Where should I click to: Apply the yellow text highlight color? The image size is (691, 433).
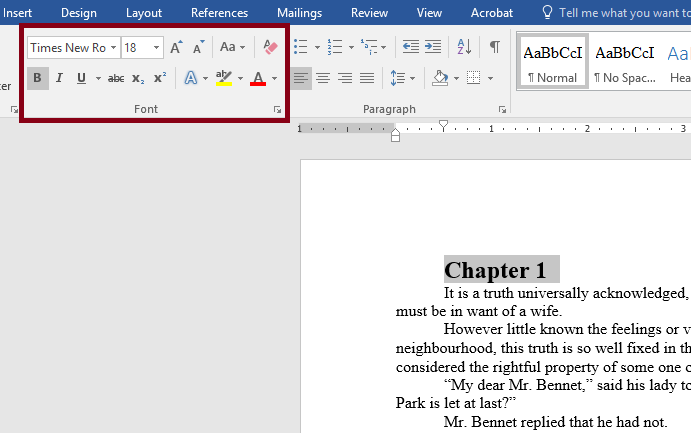tap(224, 78)
